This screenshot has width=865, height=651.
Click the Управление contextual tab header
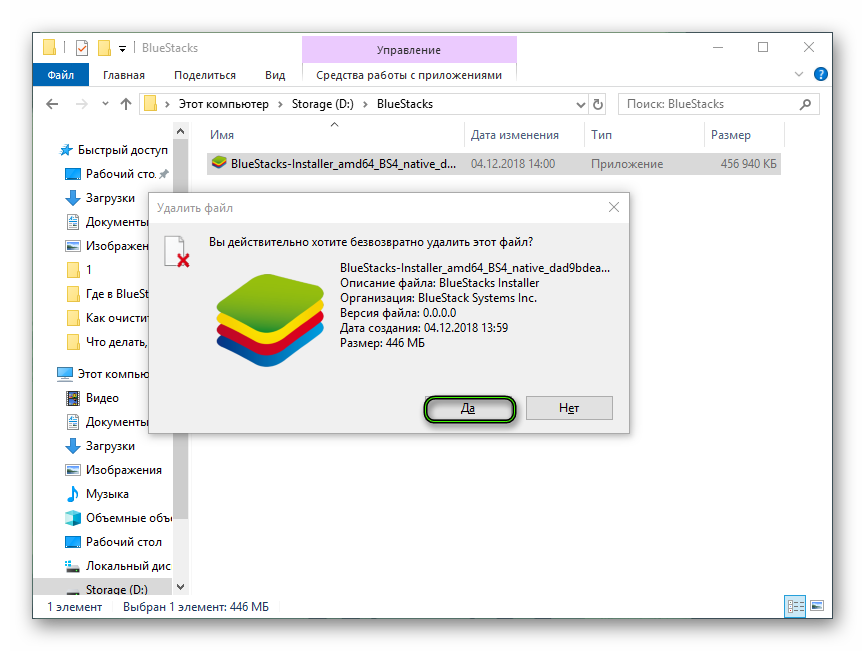[x=409, y=50]
